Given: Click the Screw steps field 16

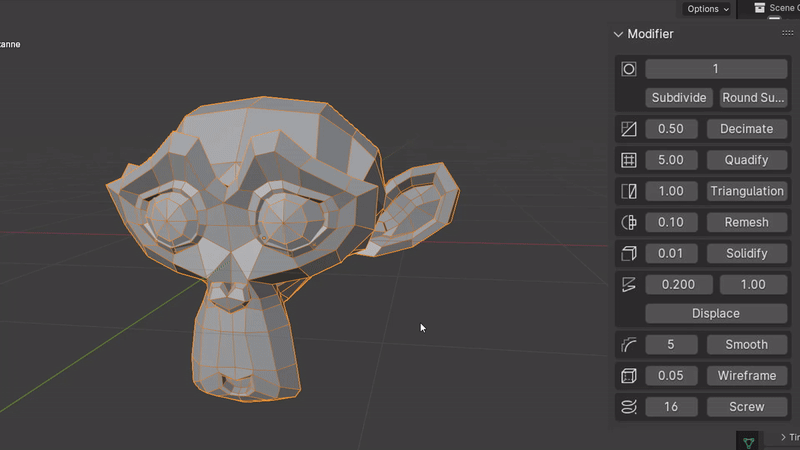Looking at the screenshot, I should (x=671, y=407).
